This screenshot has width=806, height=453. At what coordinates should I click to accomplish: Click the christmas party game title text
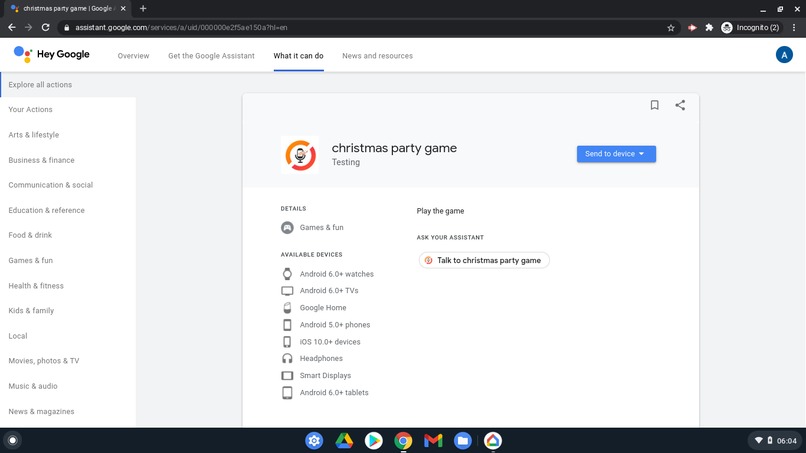coord(394,148)
